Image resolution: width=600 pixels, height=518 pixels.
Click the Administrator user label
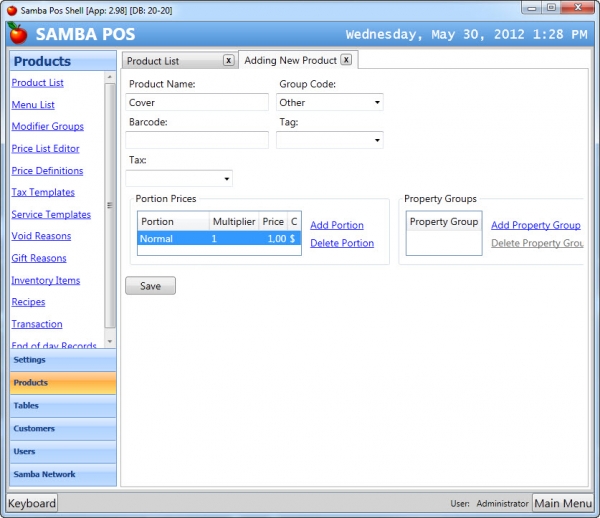click(502, 503)
